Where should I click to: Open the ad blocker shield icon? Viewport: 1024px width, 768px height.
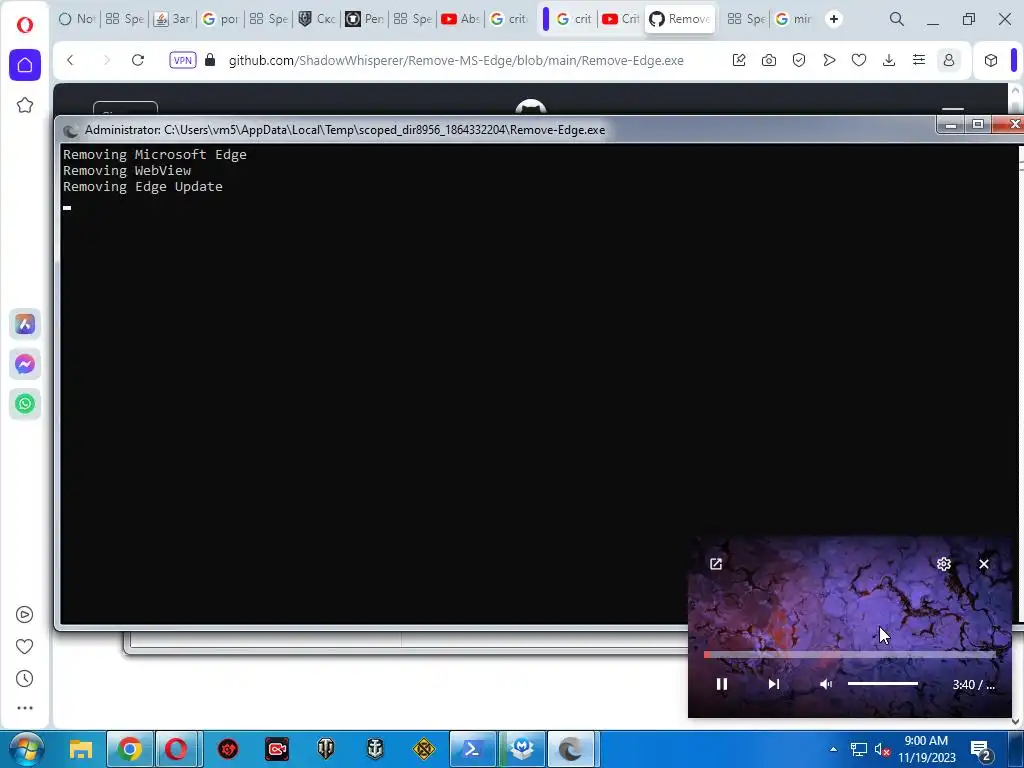(x=799, y=60)
